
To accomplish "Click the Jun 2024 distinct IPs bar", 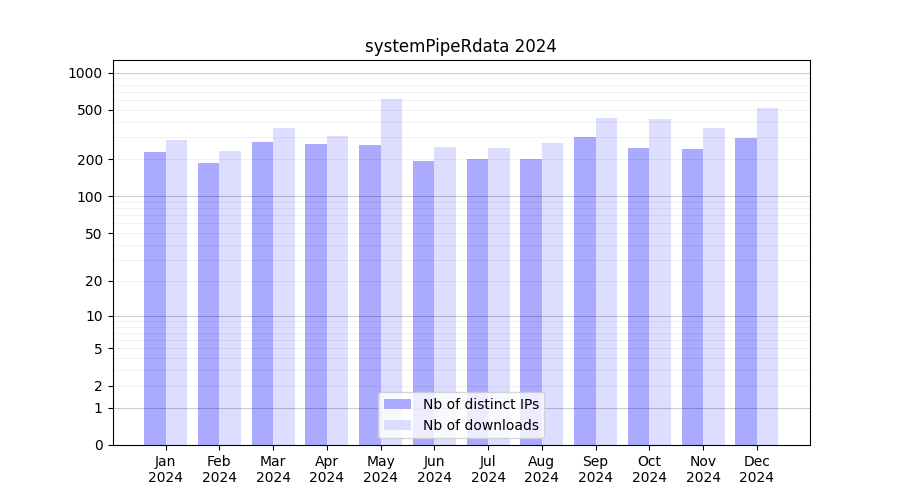I will pyautogui.click(x=423, y=303).
